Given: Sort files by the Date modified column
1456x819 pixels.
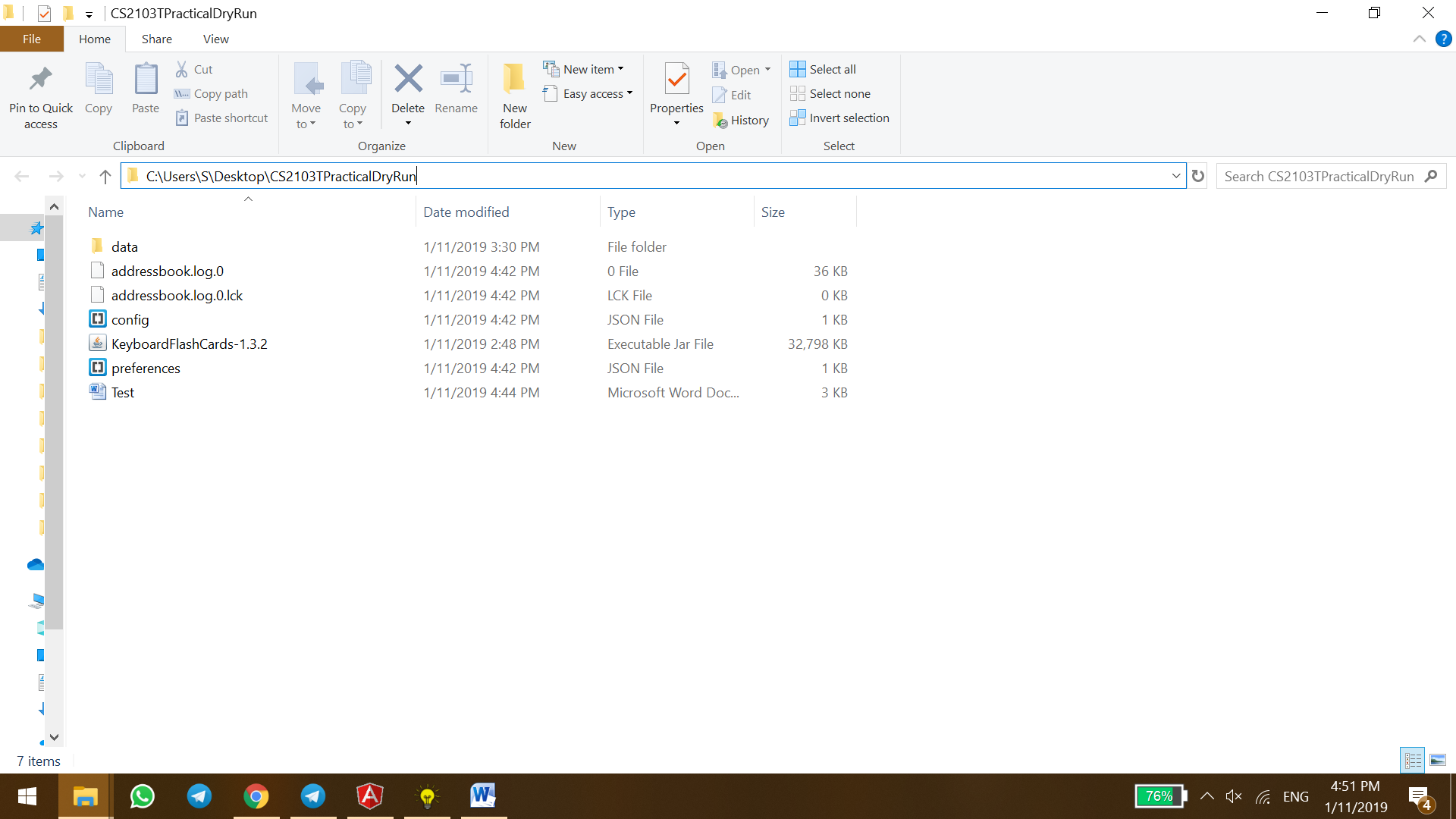Looking at the screenshot, I should pyautogui.click(x=466, y=212).
